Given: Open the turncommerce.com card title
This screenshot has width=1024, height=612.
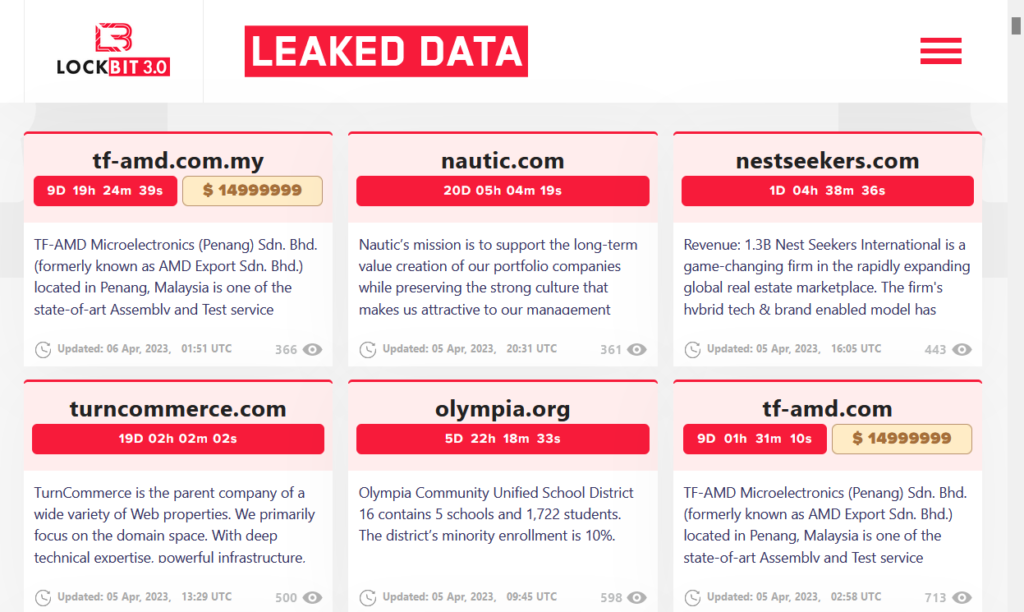Looking at the screenshot, I should [x=178, y=409].
